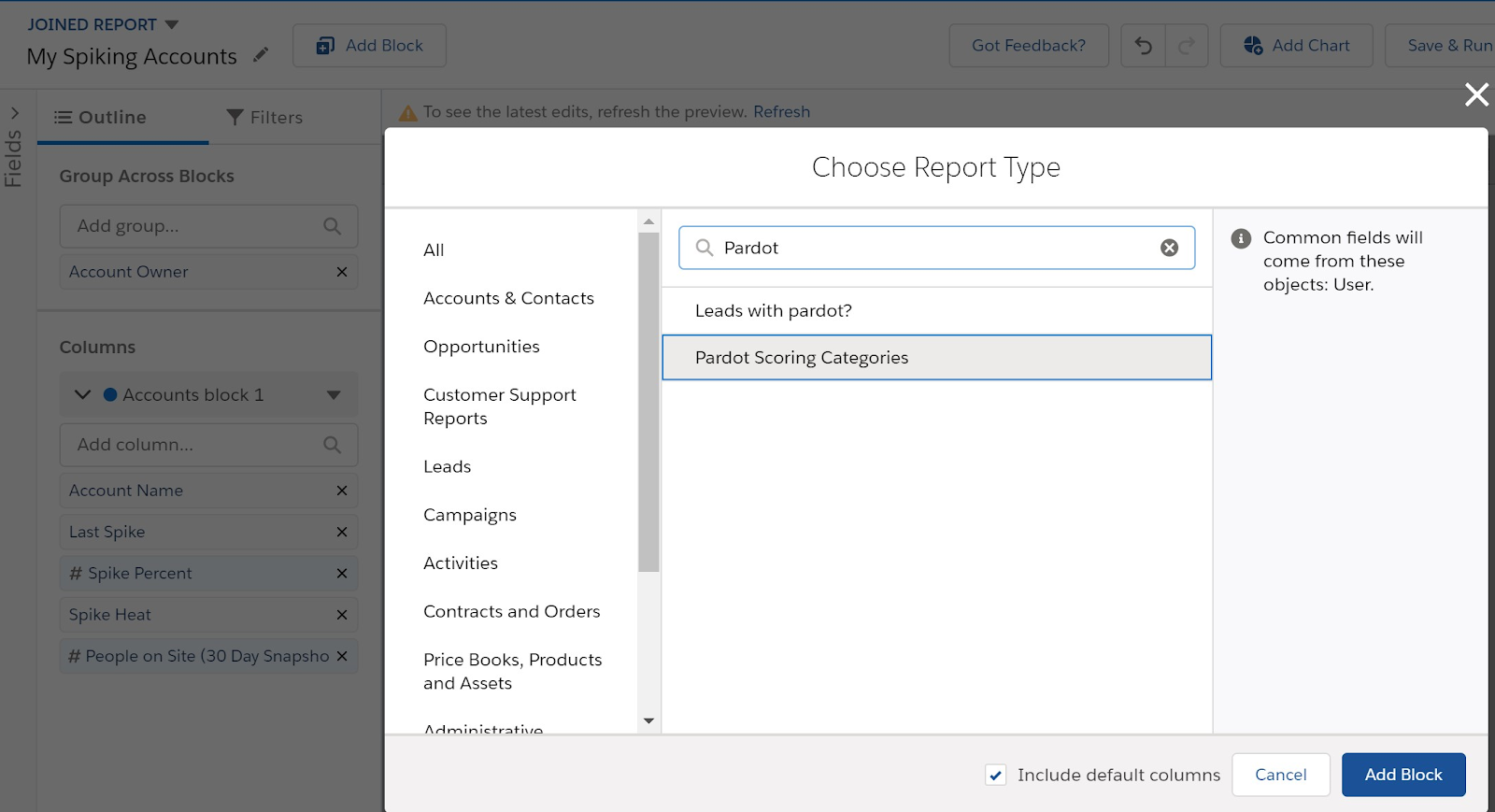Screen dimensions: 1495x812
Task: Click the Add group input field
Action: [208, 226]
